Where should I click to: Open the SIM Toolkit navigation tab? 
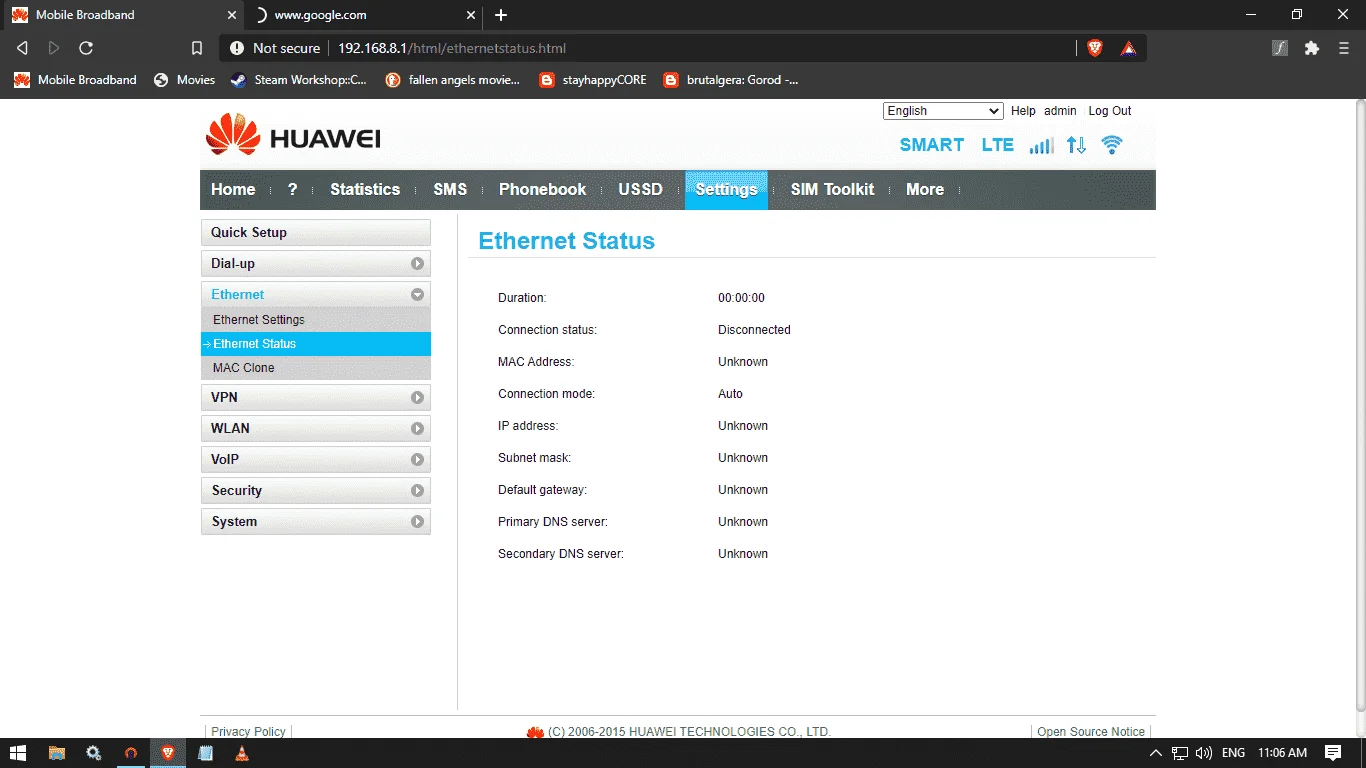832,190
